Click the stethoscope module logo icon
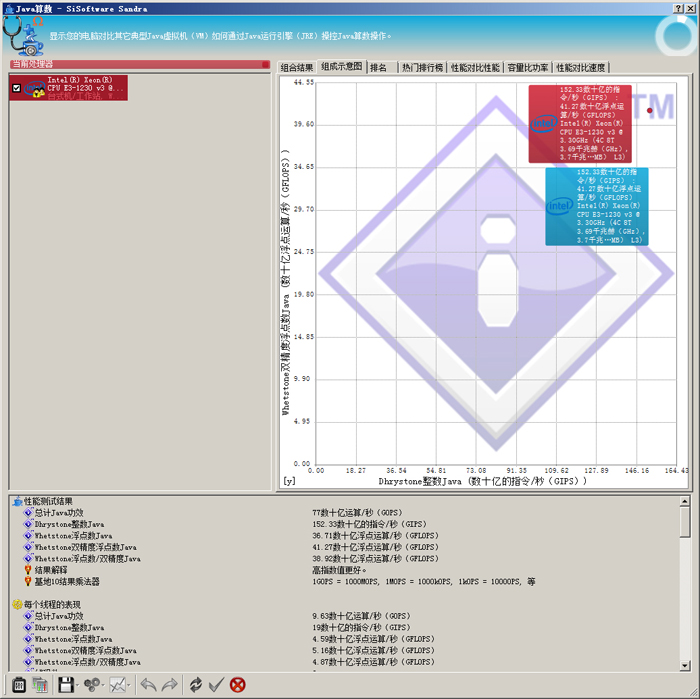Screen dimensions: 700x699 23,36
